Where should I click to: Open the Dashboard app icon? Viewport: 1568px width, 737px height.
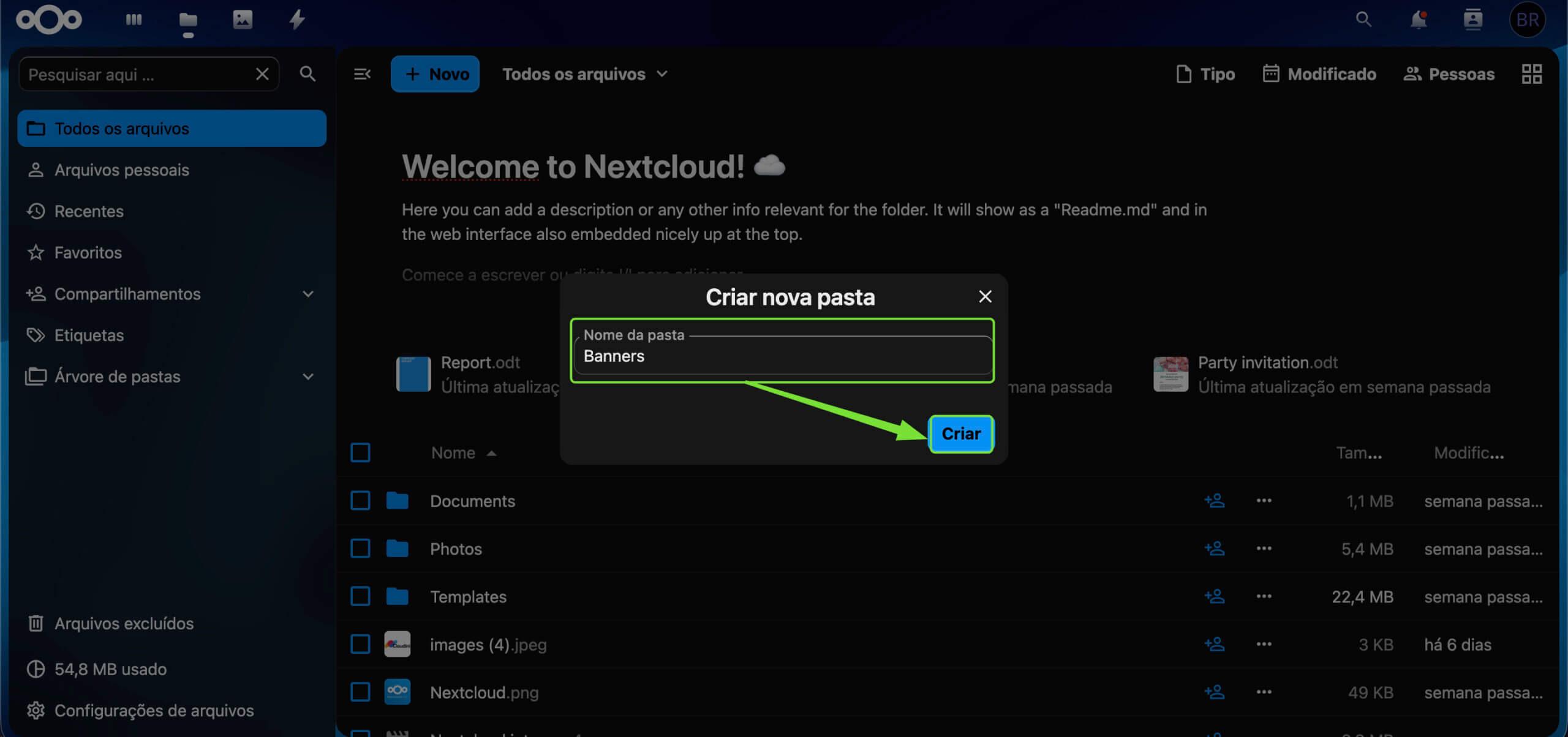(x=134, y=20)
